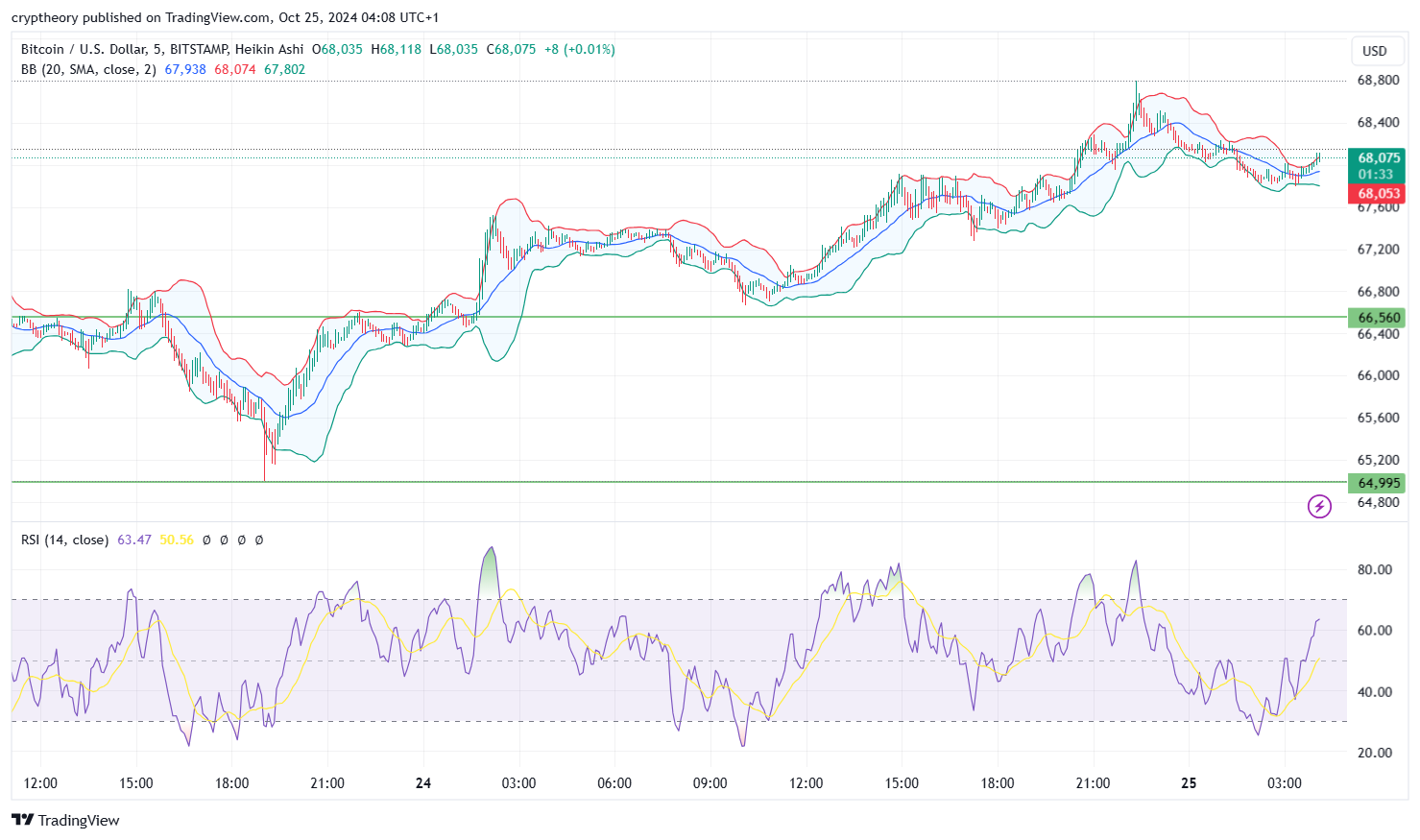
Task: Click the green 64,995 level label
Action: click(1379, 483)
